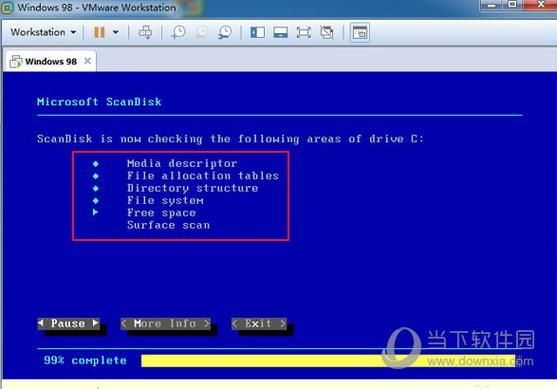Minimize the VMware Workstation window
The width and height of the screenshot is (557, 389).
click(x=492, y=5)
